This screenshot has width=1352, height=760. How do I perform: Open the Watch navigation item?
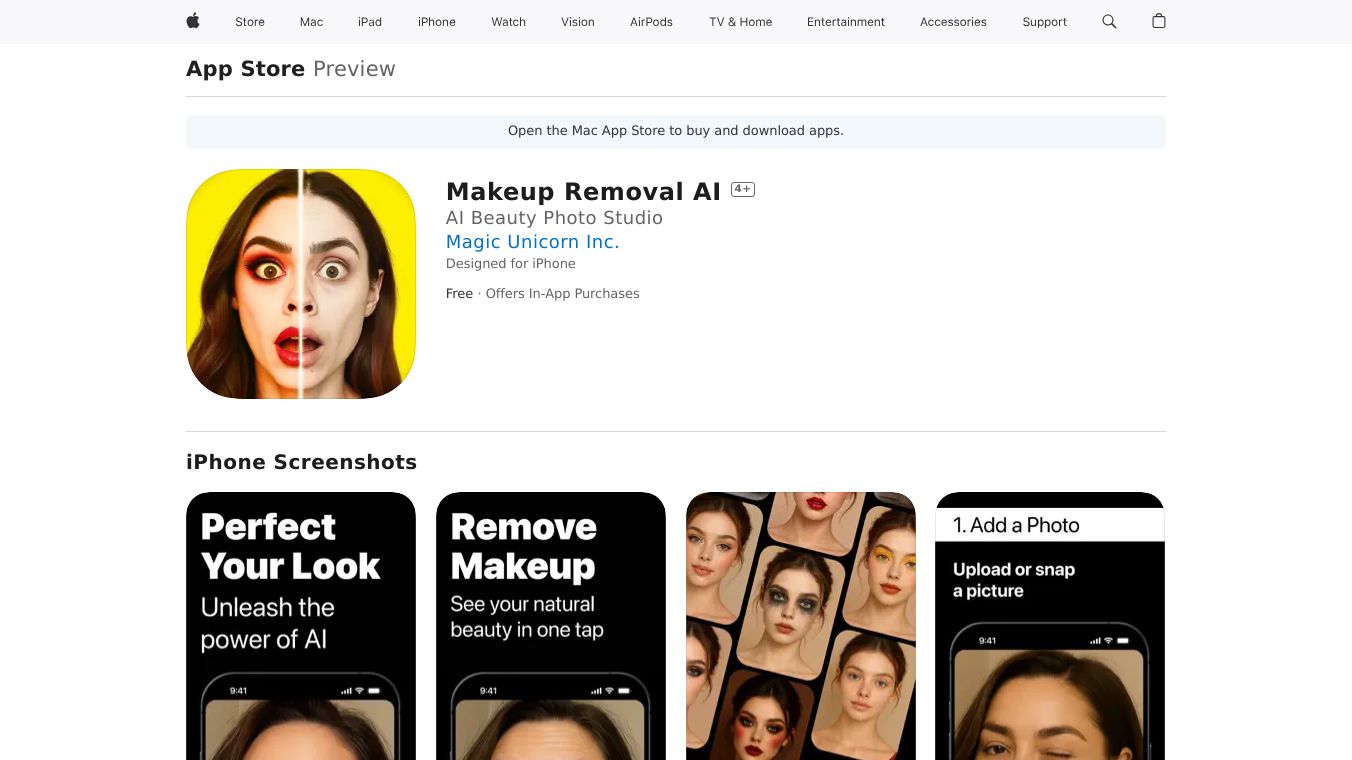[508, 22]
